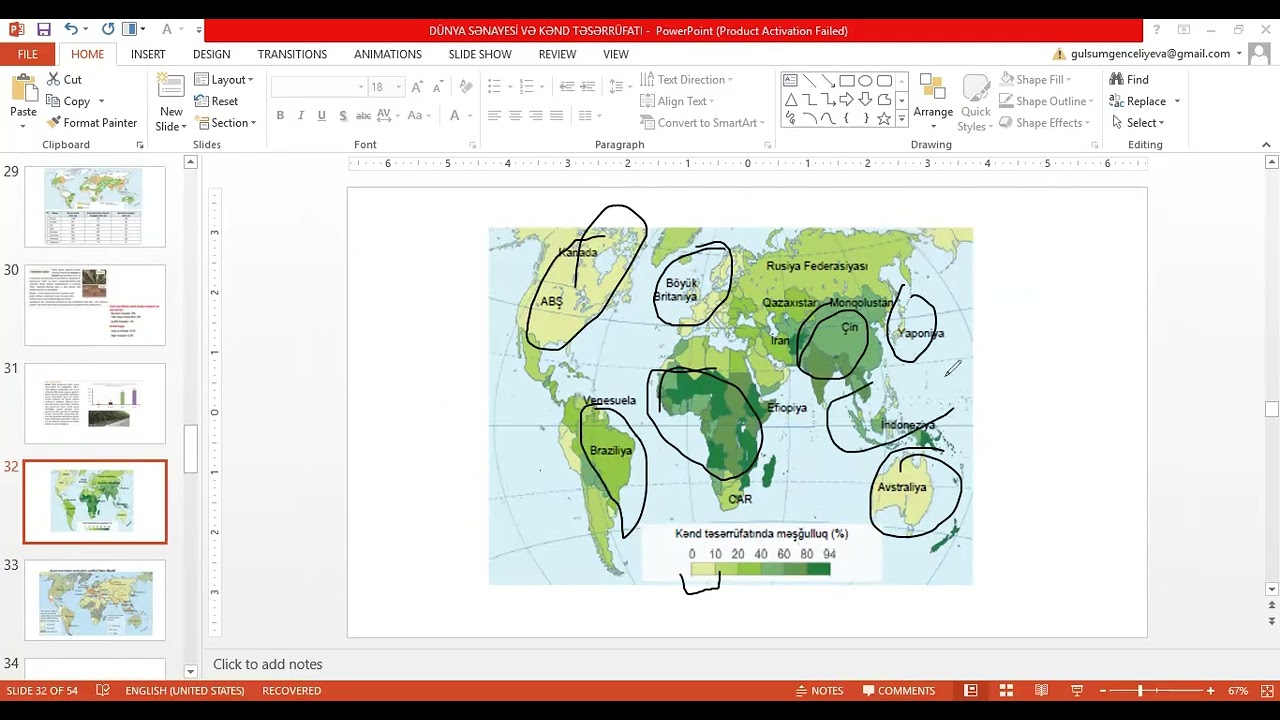Switch to Slide Sorter view icon
This screenshot has width=1280, height=720.
click(x=1006, y=691)
